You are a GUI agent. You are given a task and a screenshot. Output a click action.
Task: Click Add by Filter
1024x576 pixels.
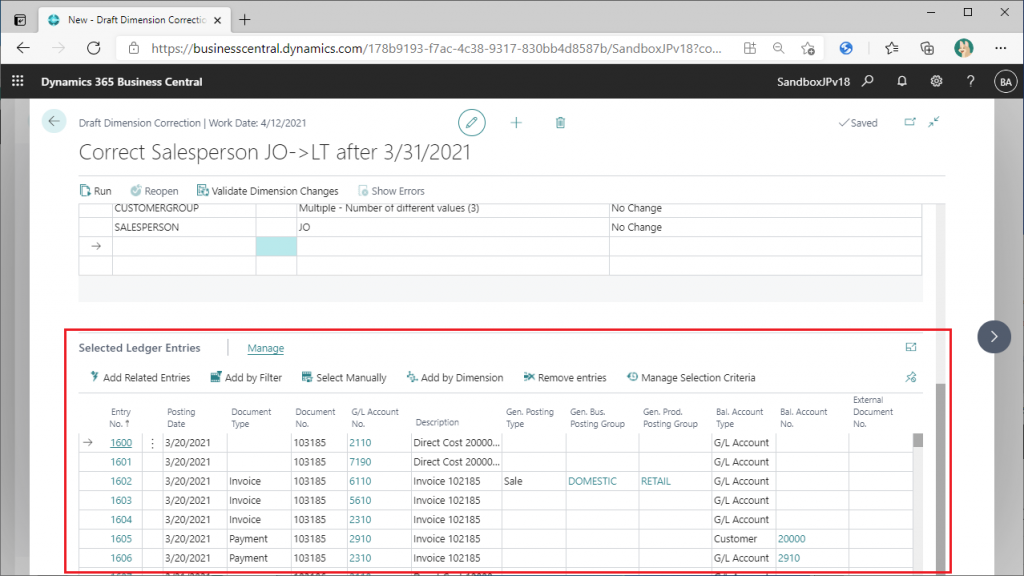coord(246,377)
